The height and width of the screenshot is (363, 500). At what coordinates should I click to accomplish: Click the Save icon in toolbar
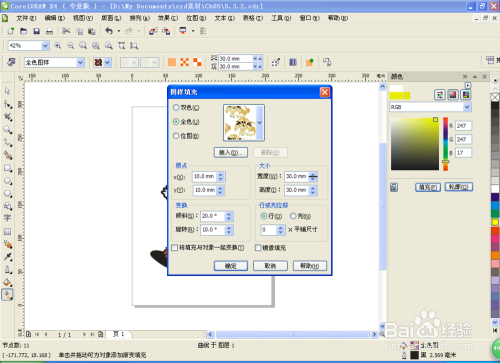[36, 31]
